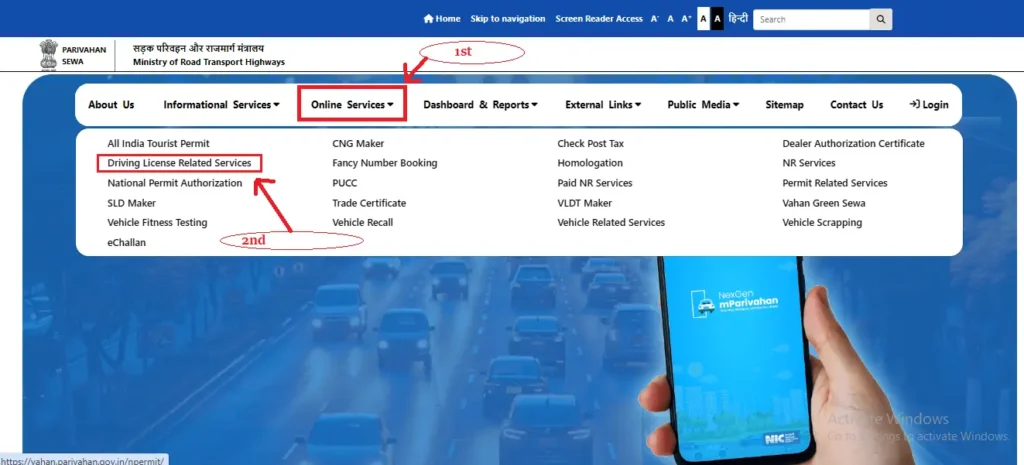
Task: Click the Login arrow icon
Action: pyautogui.click(x=914, y=104)
